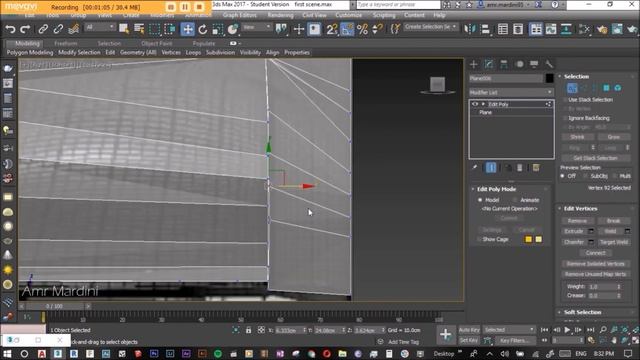Click Remove Isolated Vertices button
The height and width of the screenshot is (360, 640).
pos(596,264)
